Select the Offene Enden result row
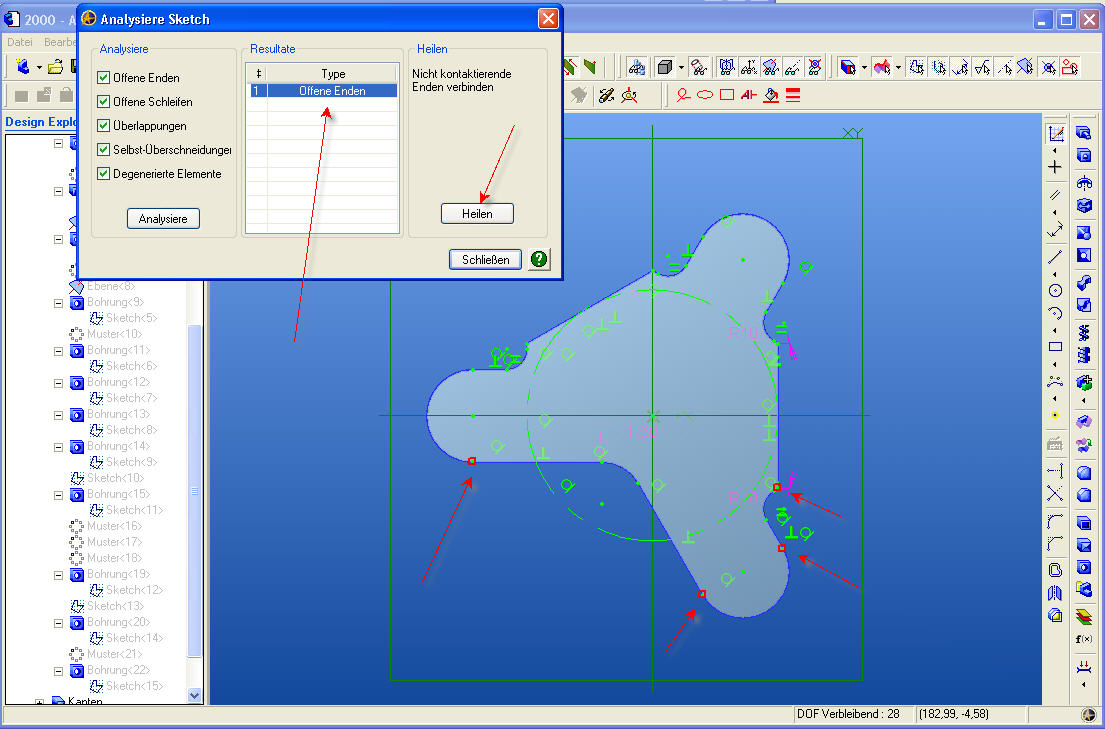 point(322,91)
